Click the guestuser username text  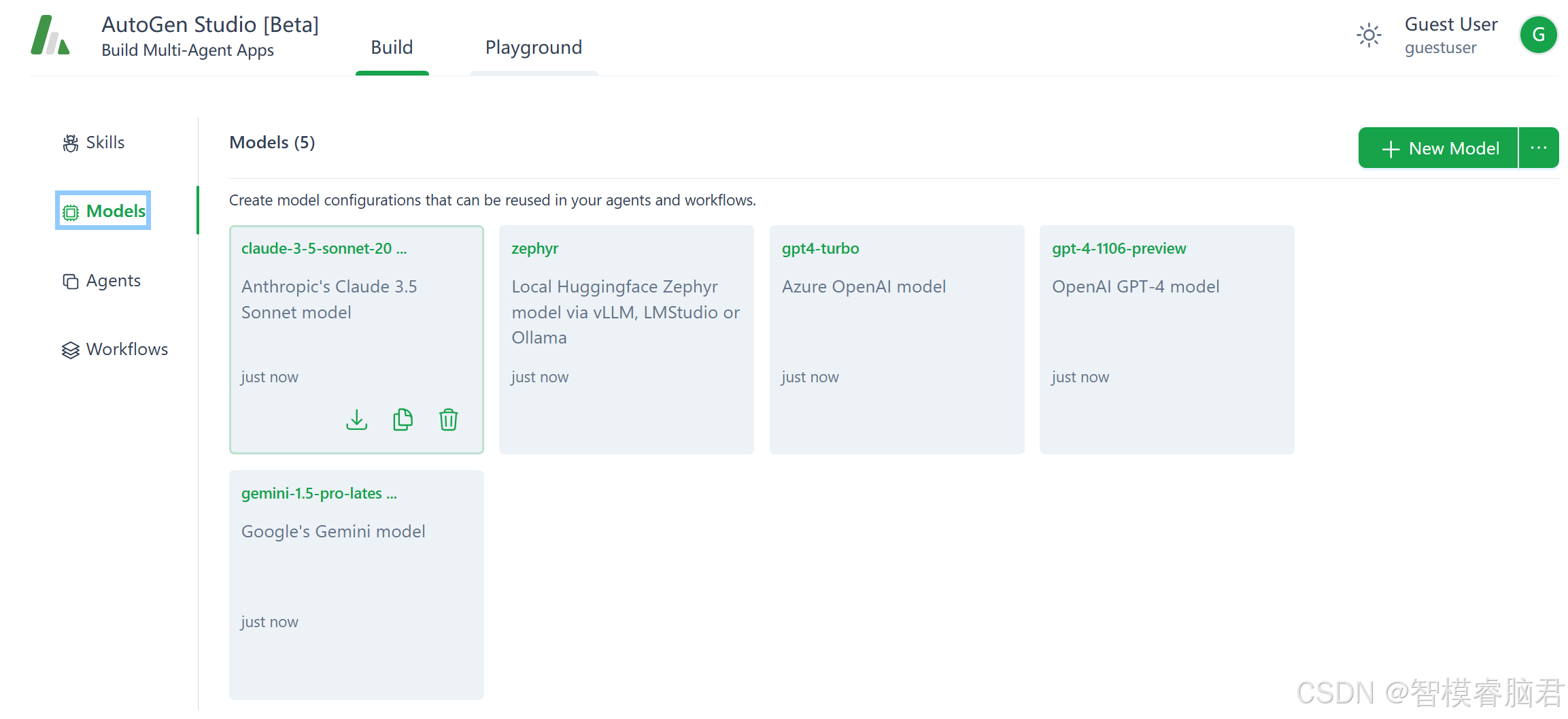pyautogui.click(x=1441, y=48)
